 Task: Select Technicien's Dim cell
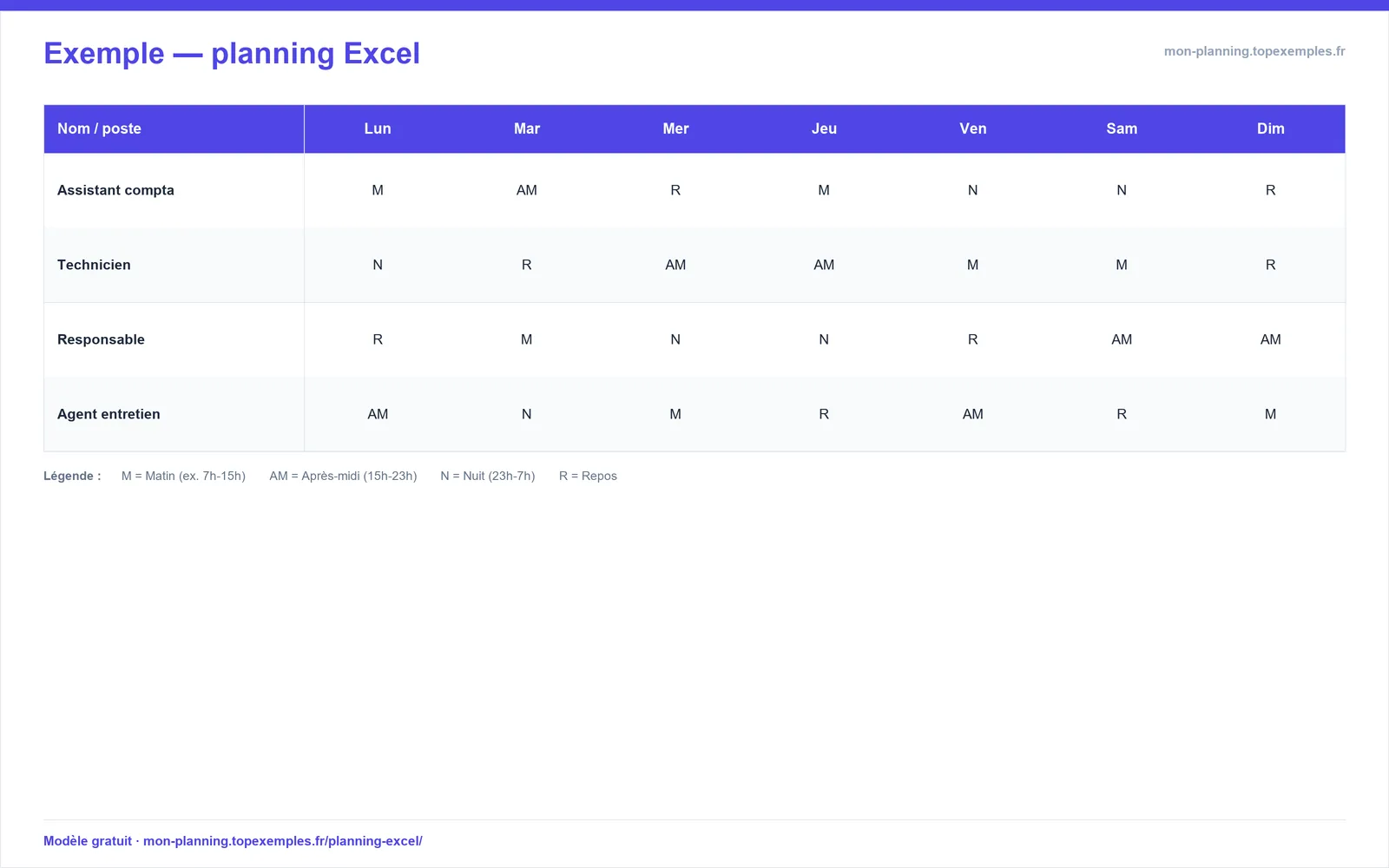point(1271,265)
